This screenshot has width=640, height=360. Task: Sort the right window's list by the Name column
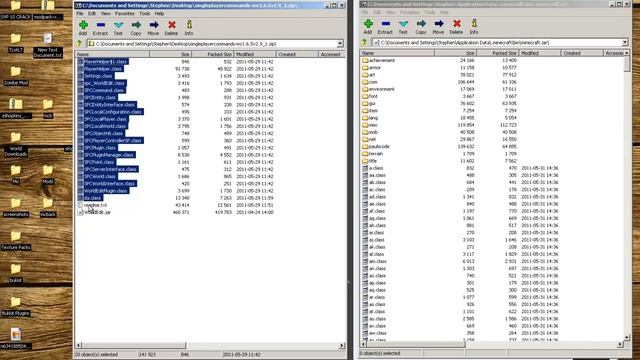(397, 53)
